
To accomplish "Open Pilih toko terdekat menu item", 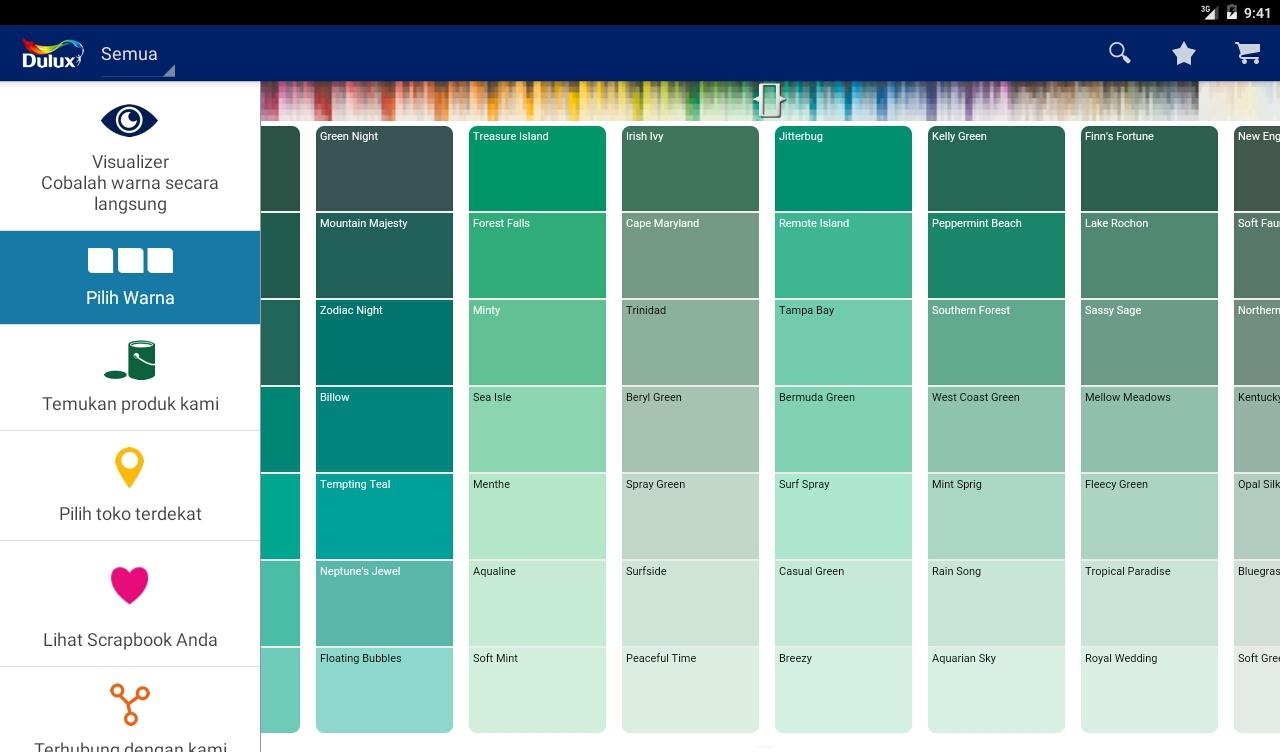I will (x=130, y=486).
